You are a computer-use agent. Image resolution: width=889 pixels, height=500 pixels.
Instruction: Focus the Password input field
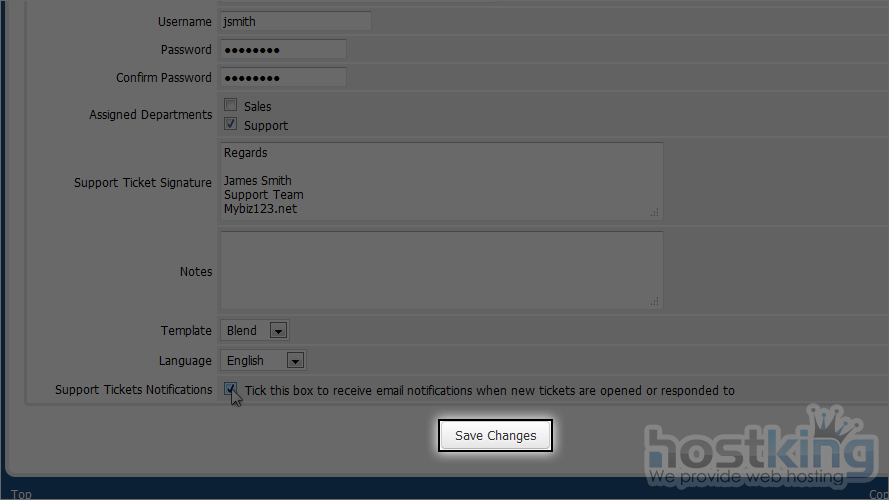click(x=283, y=49)
